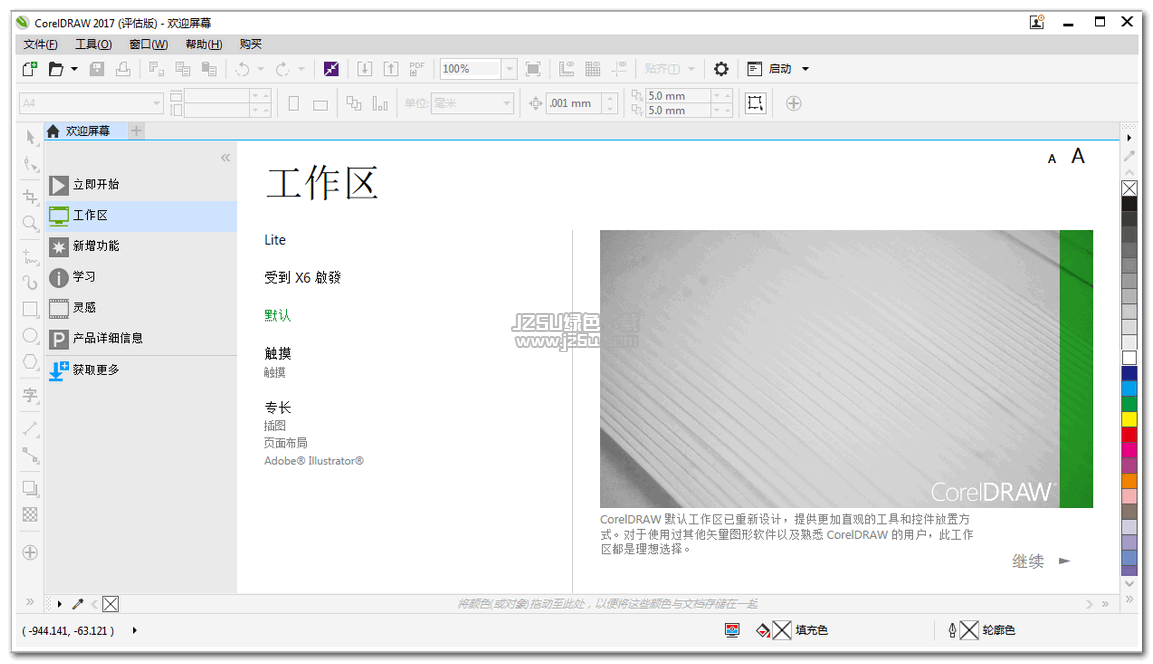Screen dimensions: 1153x664
Task: Click the home icon on Welcome tab
Action: (x=53, y=131)
